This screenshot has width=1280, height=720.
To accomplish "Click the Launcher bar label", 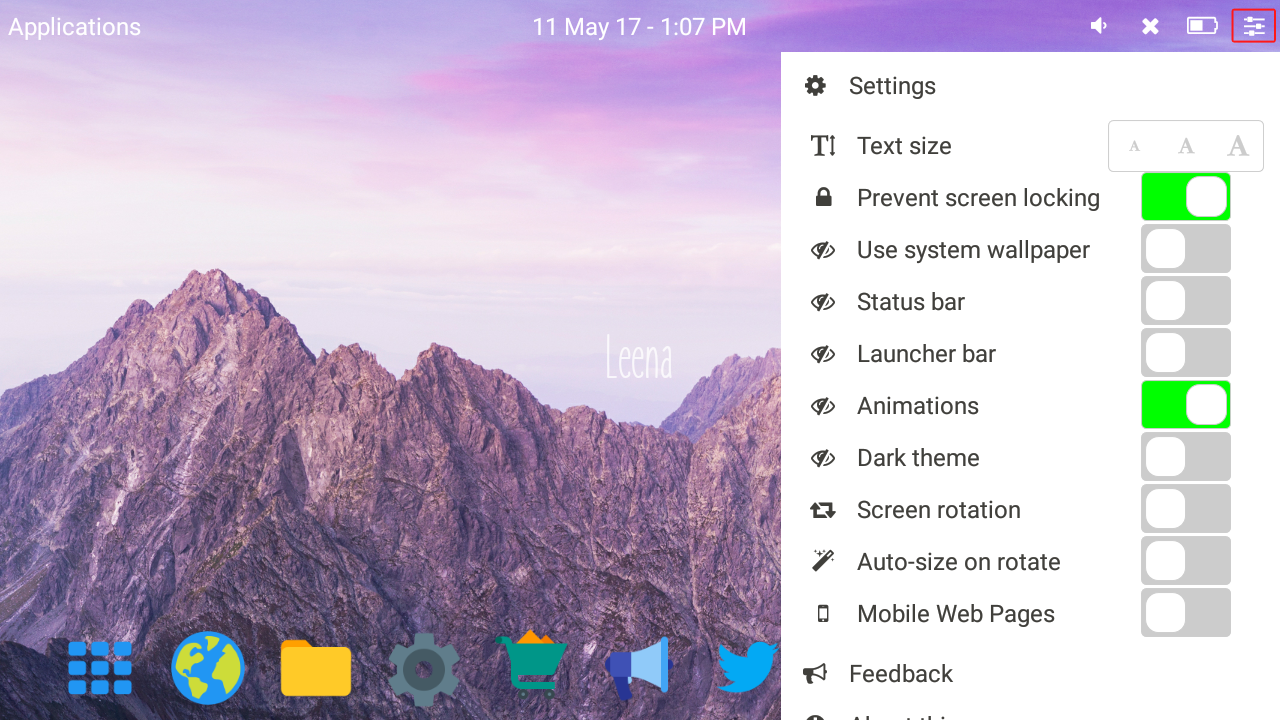I will pos(926,354).
